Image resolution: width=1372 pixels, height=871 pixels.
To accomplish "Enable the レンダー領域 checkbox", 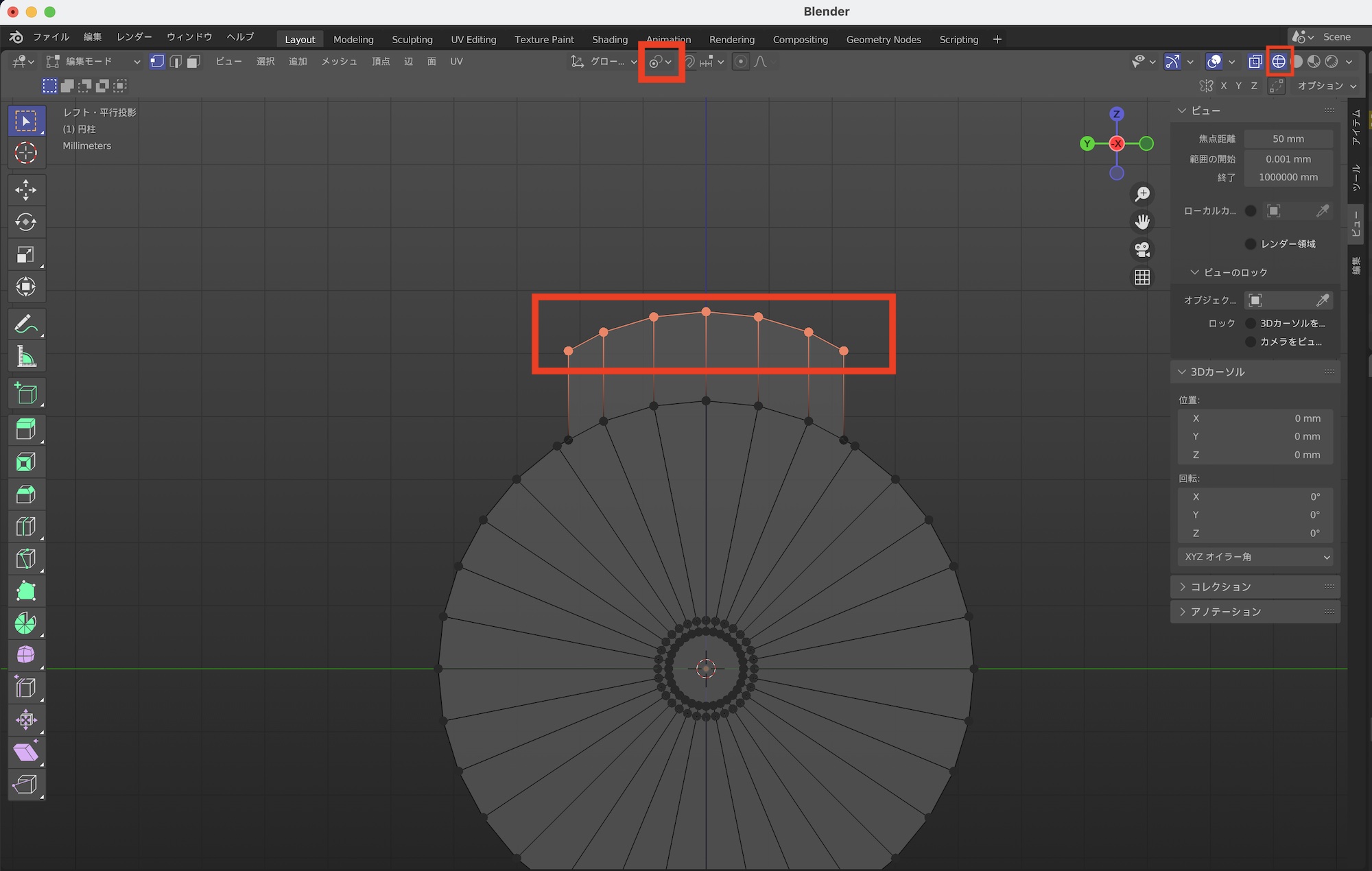I will click(1251, 244).
